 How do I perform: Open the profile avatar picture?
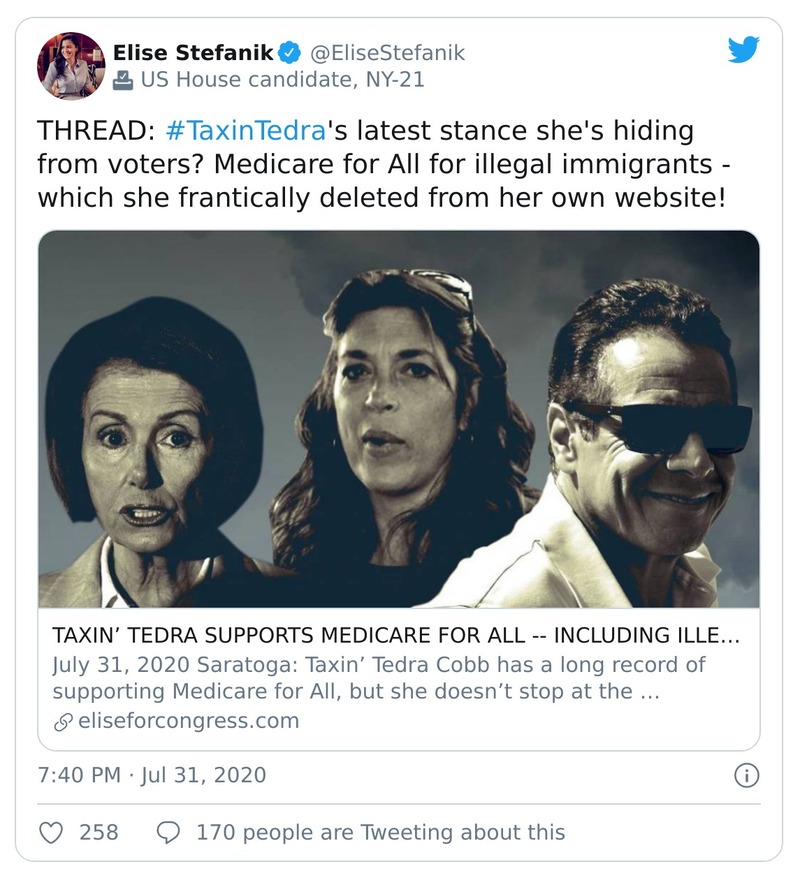coord(71,66)
